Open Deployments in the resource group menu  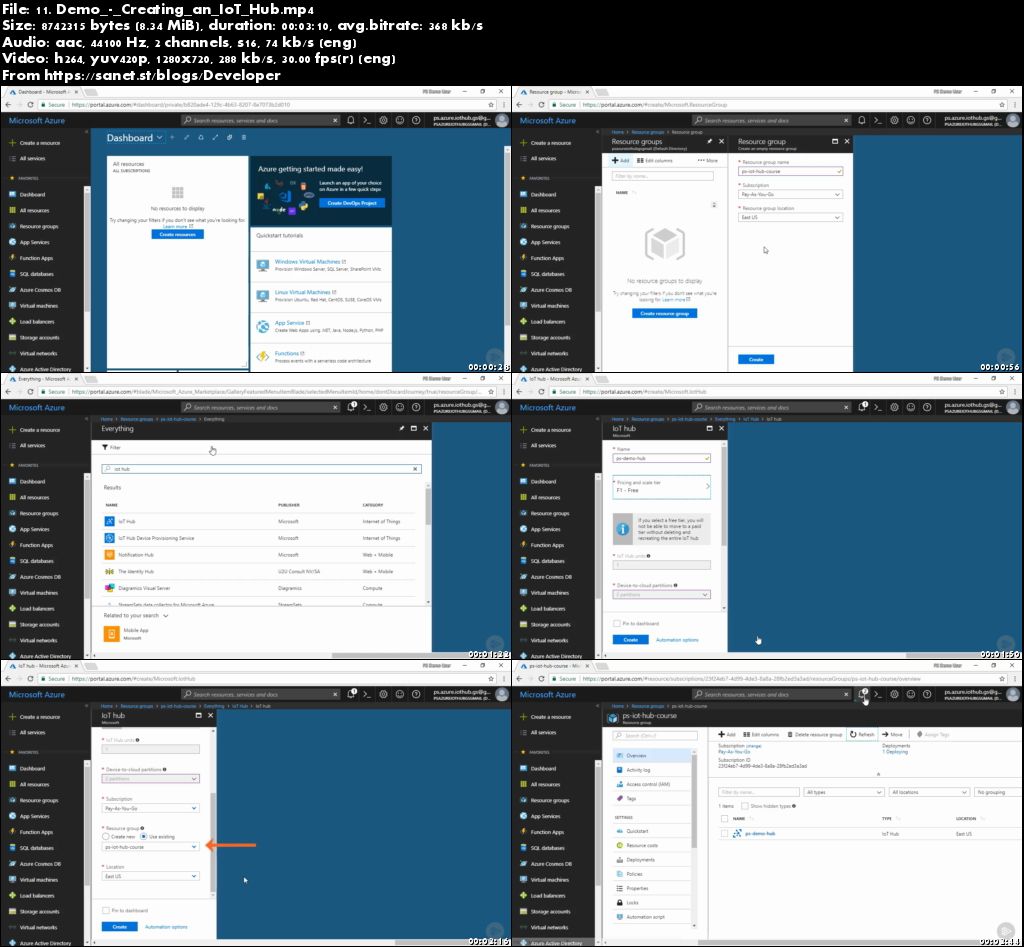(x=653, y=860)
